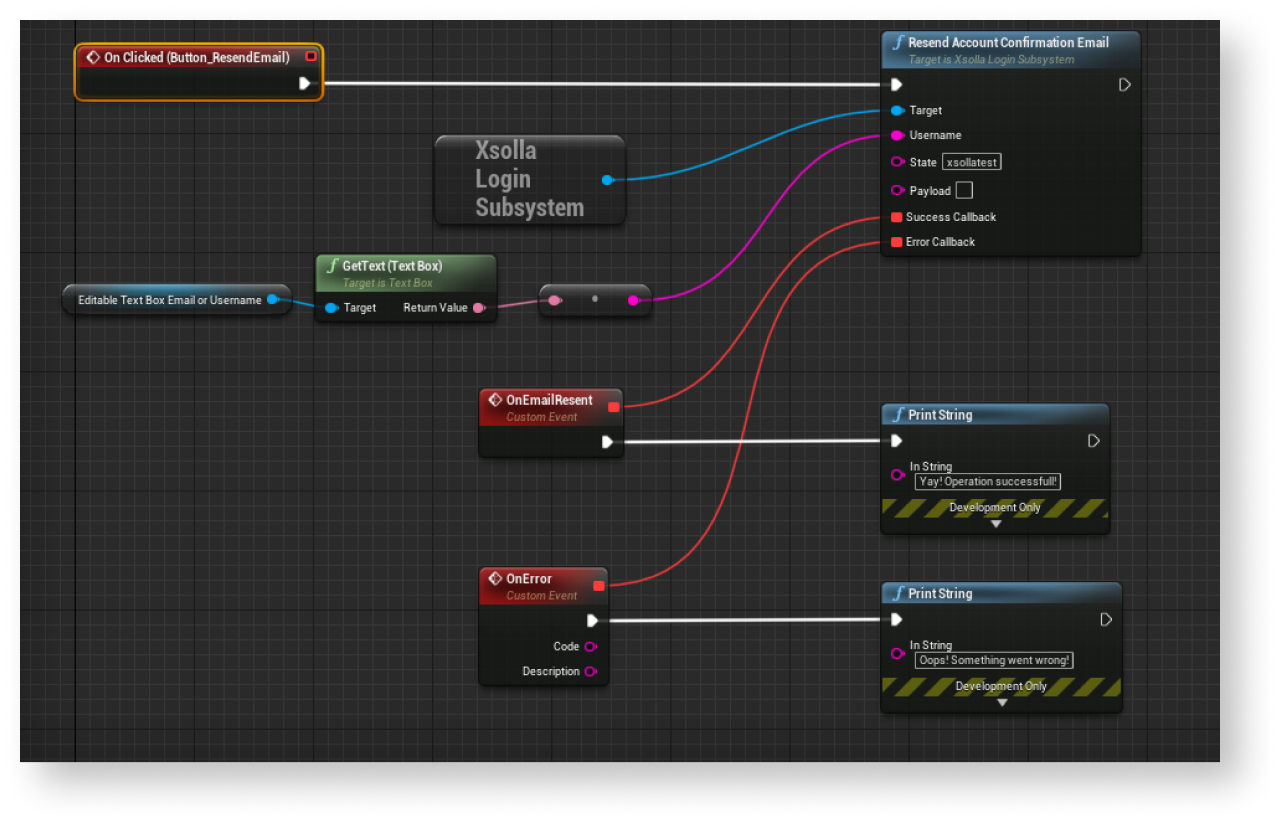This screenshot has height=823, width=1280.
Task: Click the 'Yay! Operation successful!' string field
Action: point(987,482)
